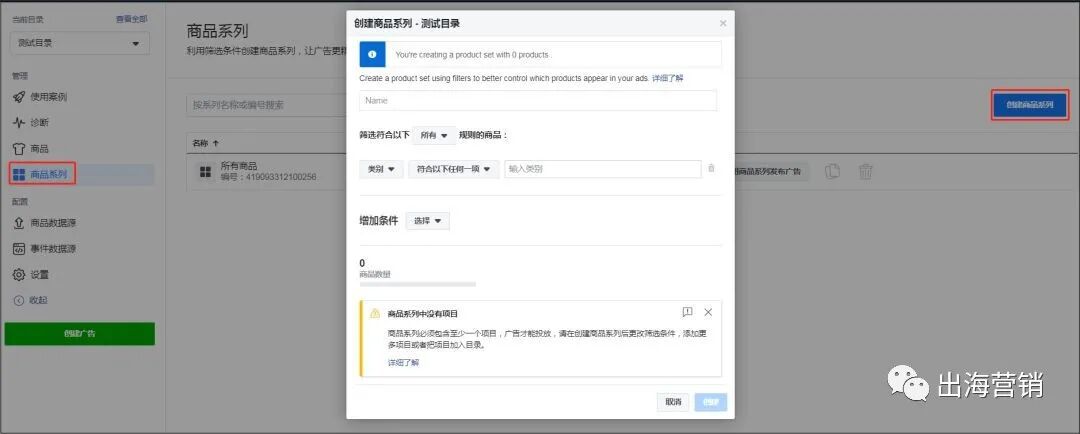Click the copy icon in the 所有商品 row
The width and height of the screenshot is (1080, 434).
pos(833,172)
